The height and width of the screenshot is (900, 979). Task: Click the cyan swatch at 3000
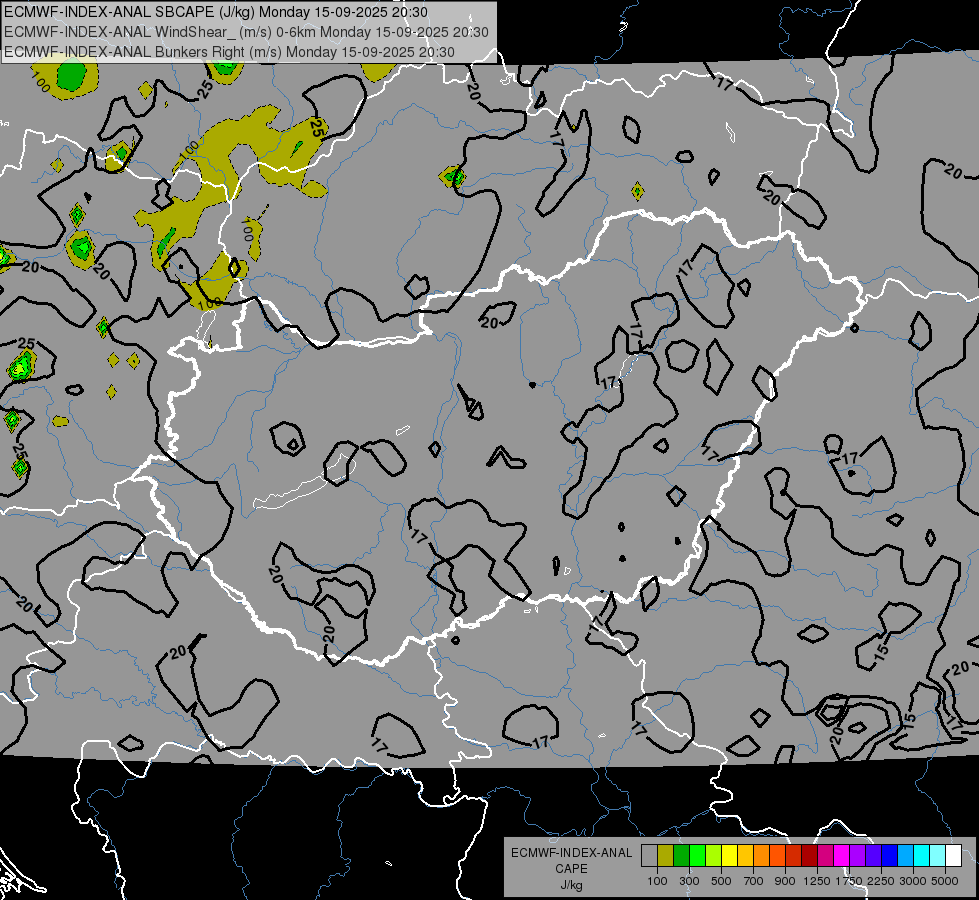tap(922, 855)
